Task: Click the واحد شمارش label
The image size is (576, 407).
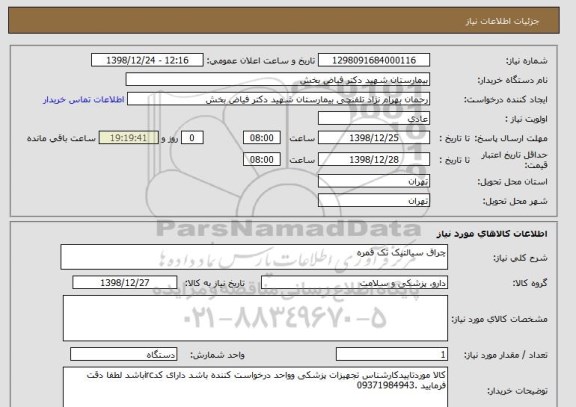Action: (x=217, y=355)
